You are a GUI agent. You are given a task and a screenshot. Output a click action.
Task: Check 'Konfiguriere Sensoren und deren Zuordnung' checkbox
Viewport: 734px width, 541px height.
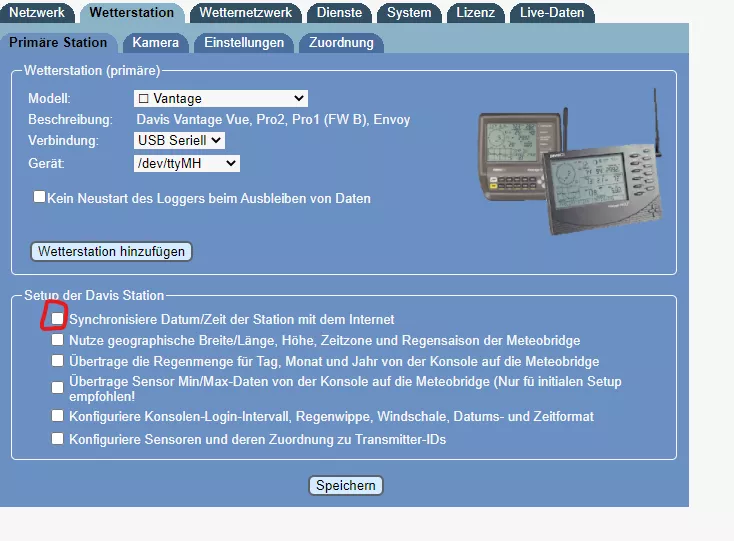tap(57, 439)
